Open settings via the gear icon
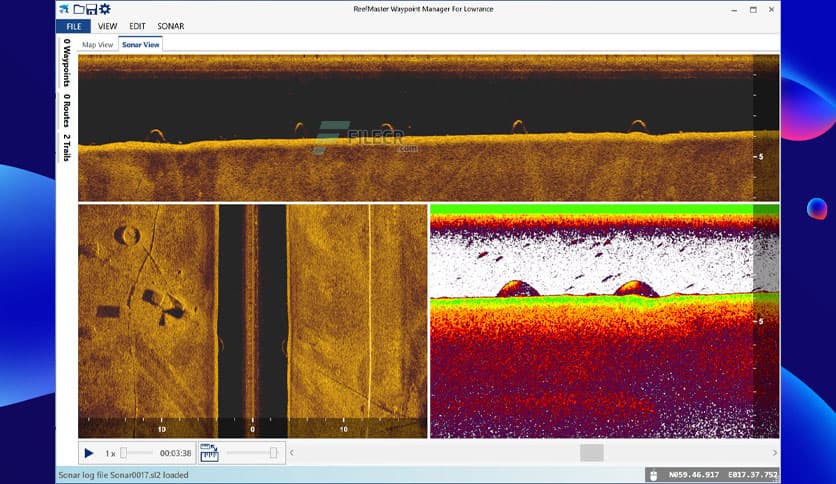This screenshot has height=484, width=836. coord(105,9)
